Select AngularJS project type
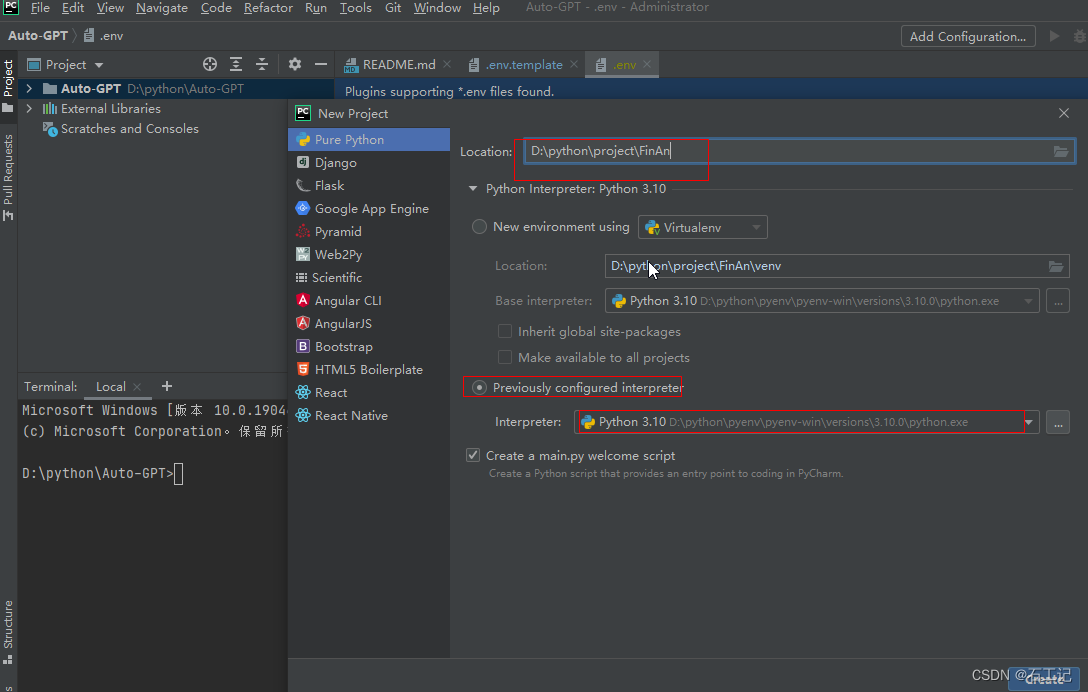 (x=369, y=323)
